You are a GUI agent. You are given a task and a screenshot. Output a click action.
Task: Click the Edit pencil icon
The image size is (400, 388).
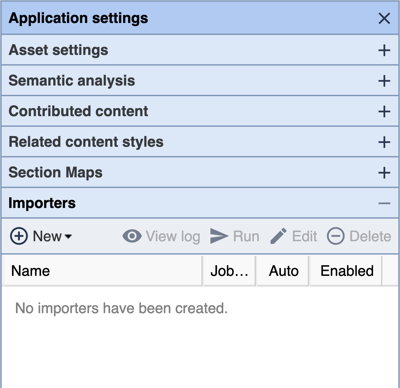(x=278, y=236)
